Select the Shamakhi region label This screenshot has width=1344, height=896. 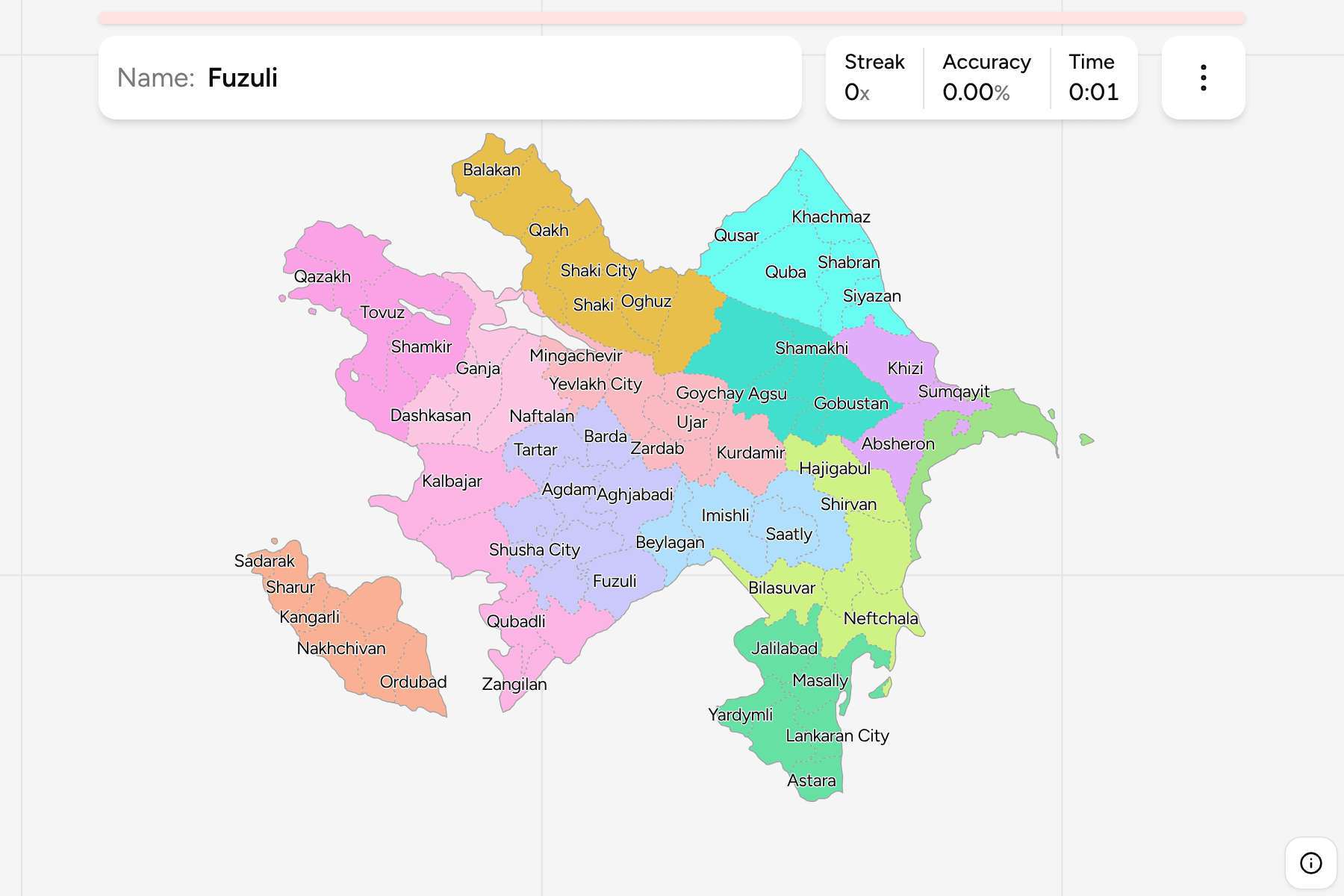[x=812, y=349]
